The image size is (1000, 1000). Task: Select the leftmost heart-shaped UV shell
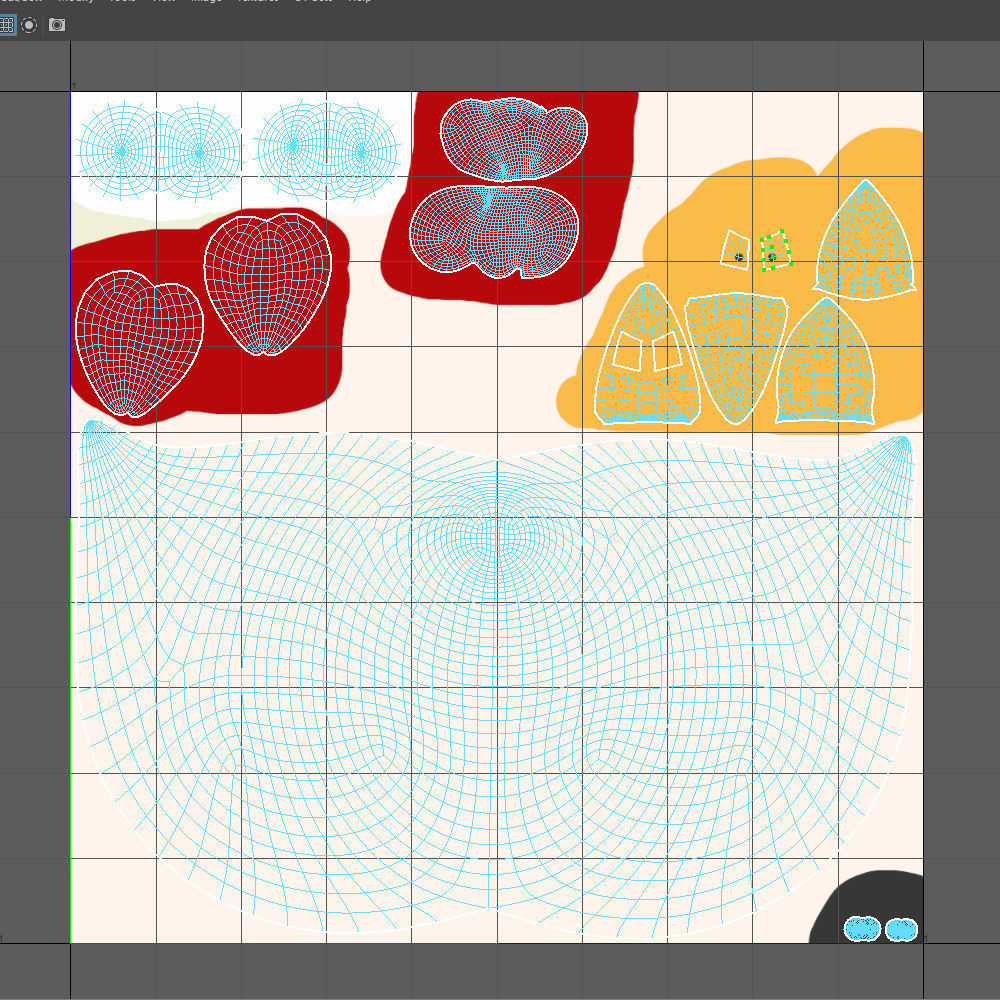click(139, 343)
